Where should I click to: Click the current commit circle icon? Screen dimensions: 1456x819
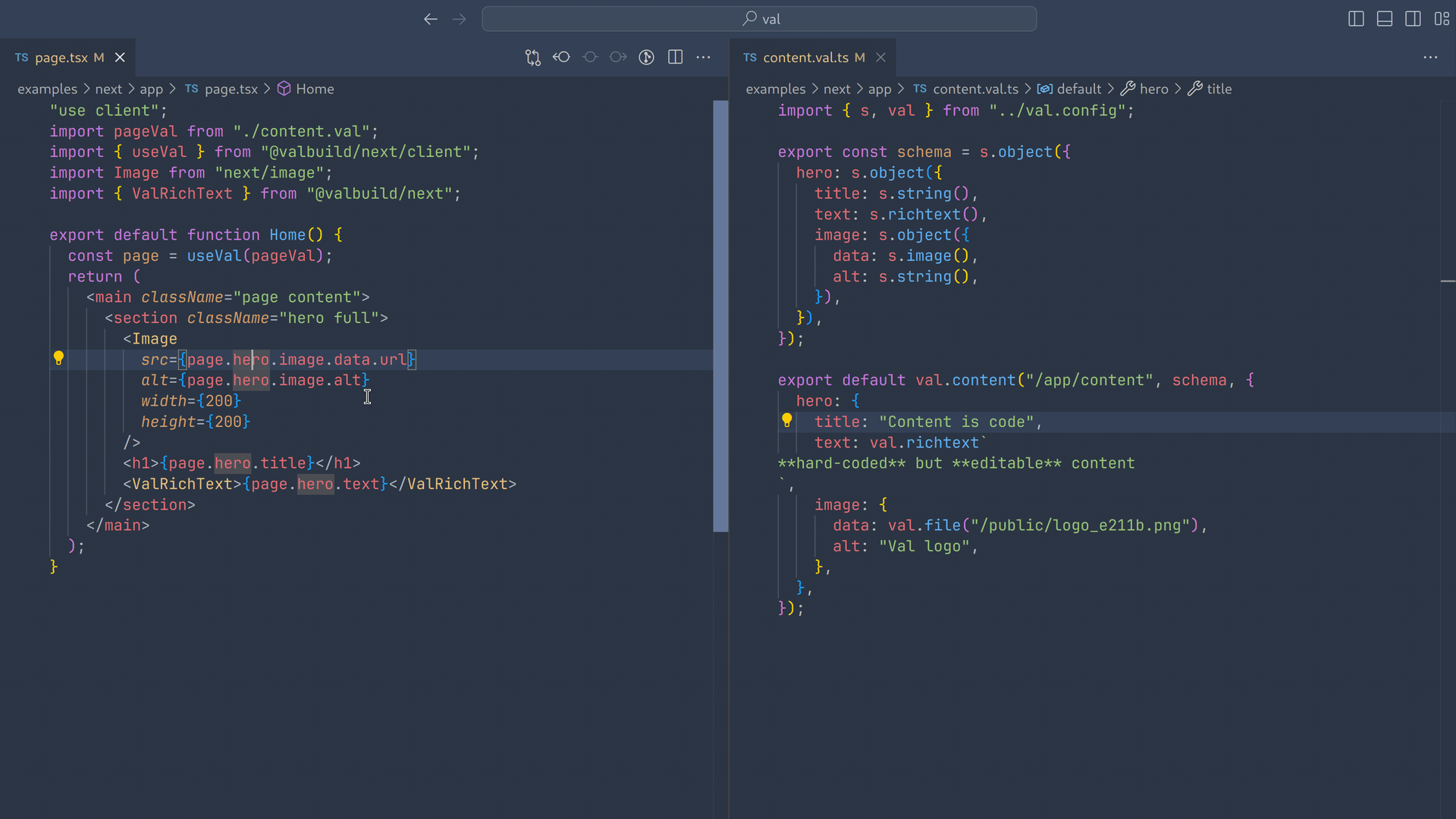590,58
